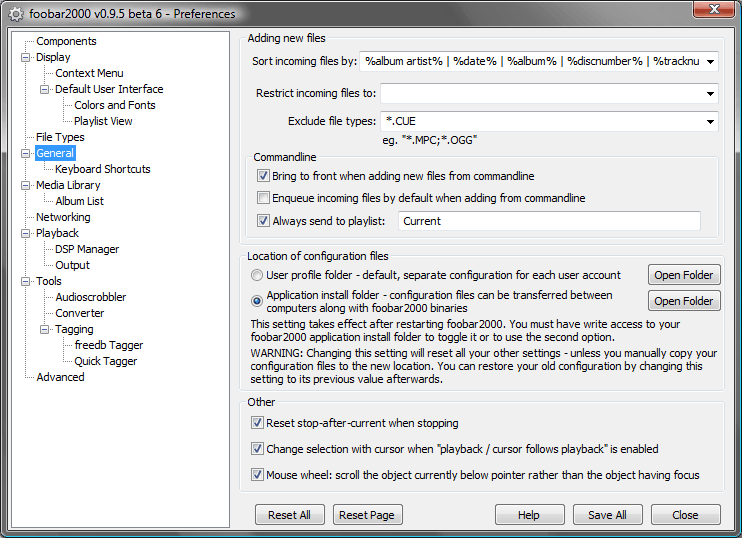Image resolution: width=742 pixels, height=538 pixels.
Task: Uncheck Always send to playlist
Action: point(264,221)
